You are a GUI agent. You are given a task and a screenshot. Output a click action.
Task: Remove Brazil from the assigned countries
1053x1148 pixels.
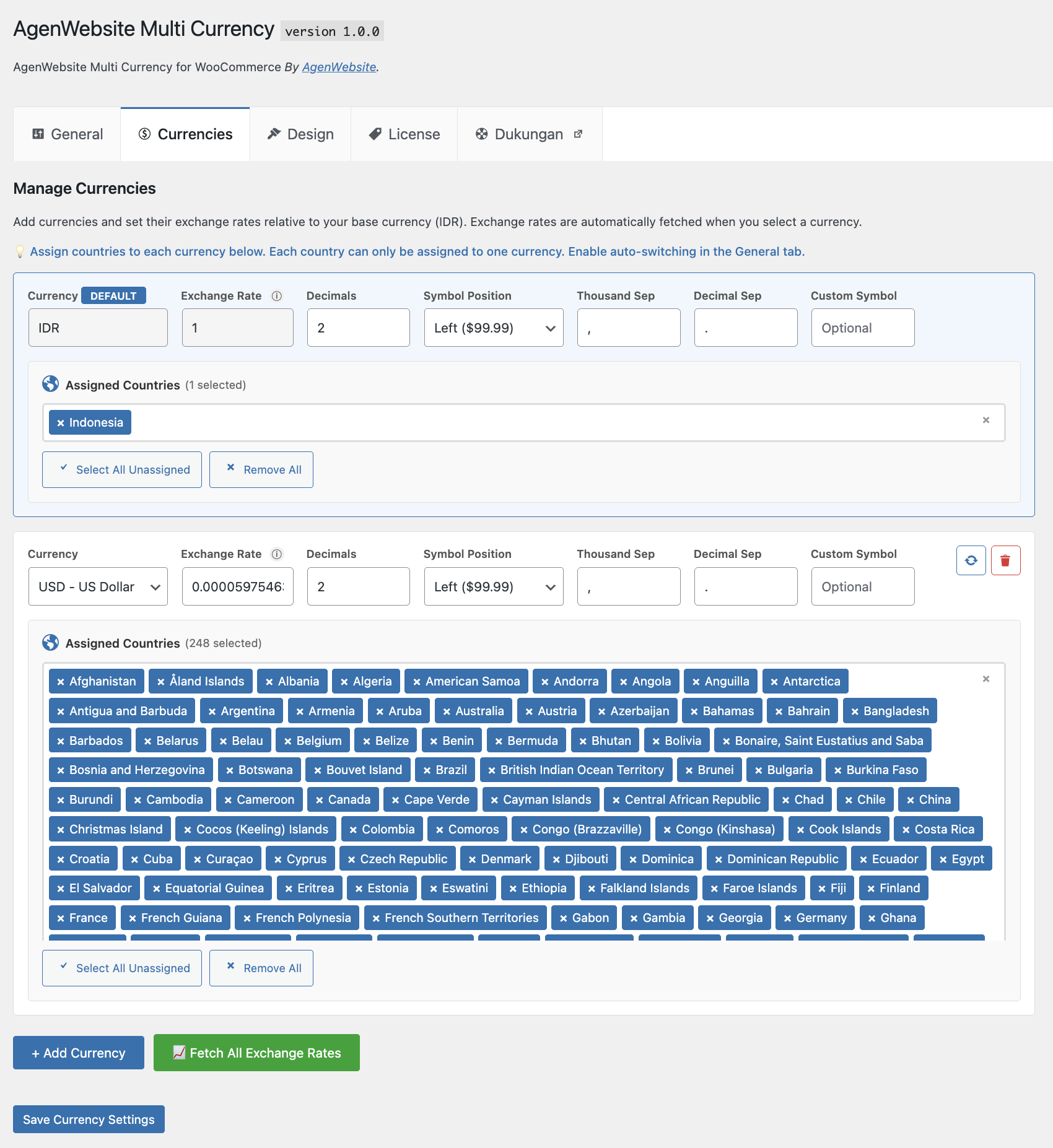(427, 770)
